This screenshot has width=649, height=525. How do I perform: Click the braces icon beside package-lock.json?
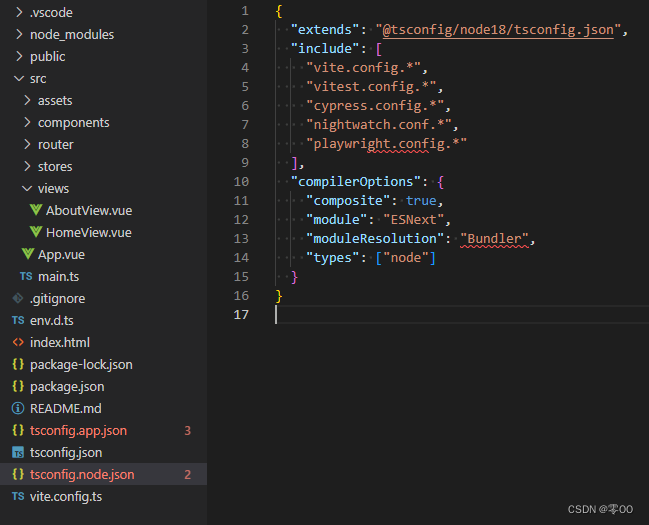pos(18,364)
